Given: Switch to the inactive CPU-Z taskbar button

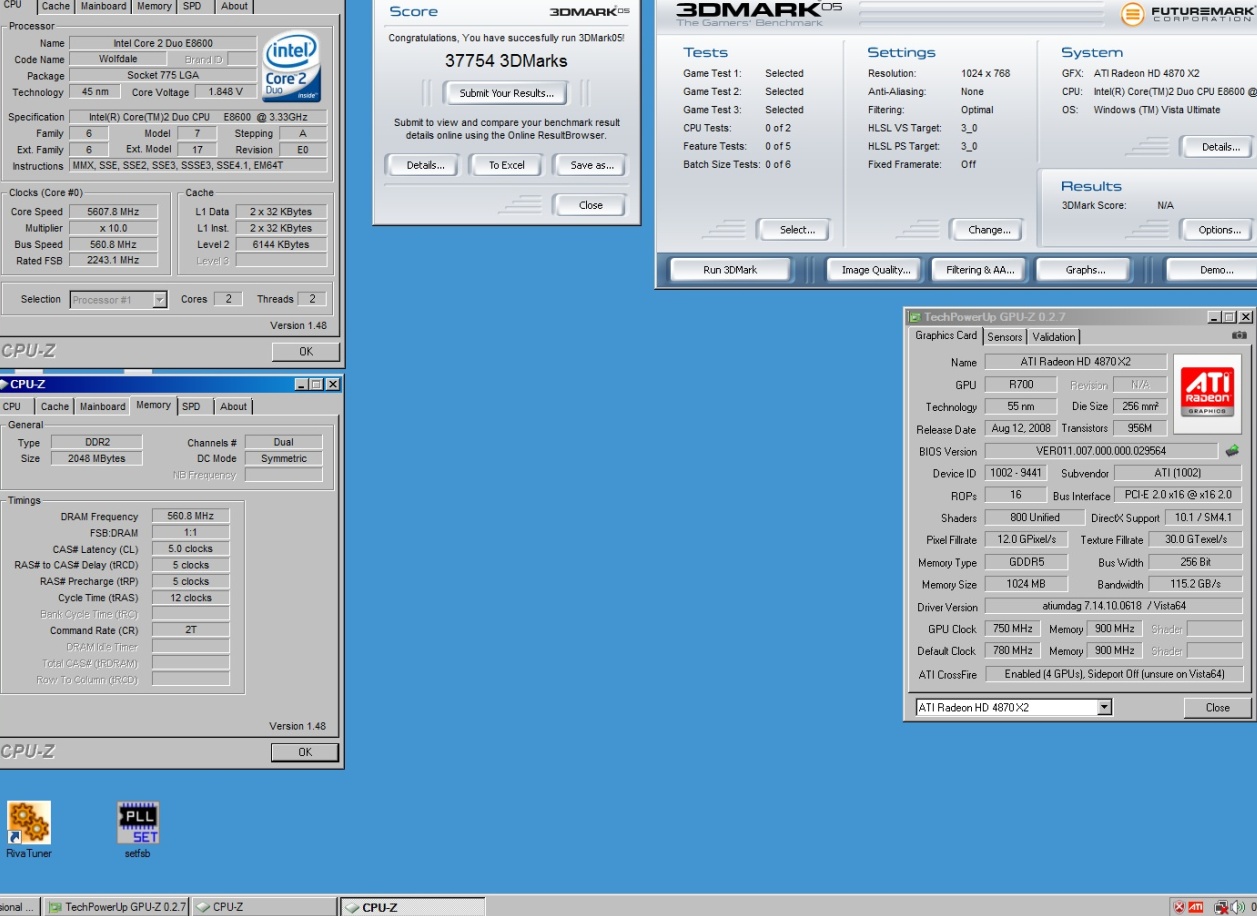Looking at the screenshot, I should coord(264,907).
